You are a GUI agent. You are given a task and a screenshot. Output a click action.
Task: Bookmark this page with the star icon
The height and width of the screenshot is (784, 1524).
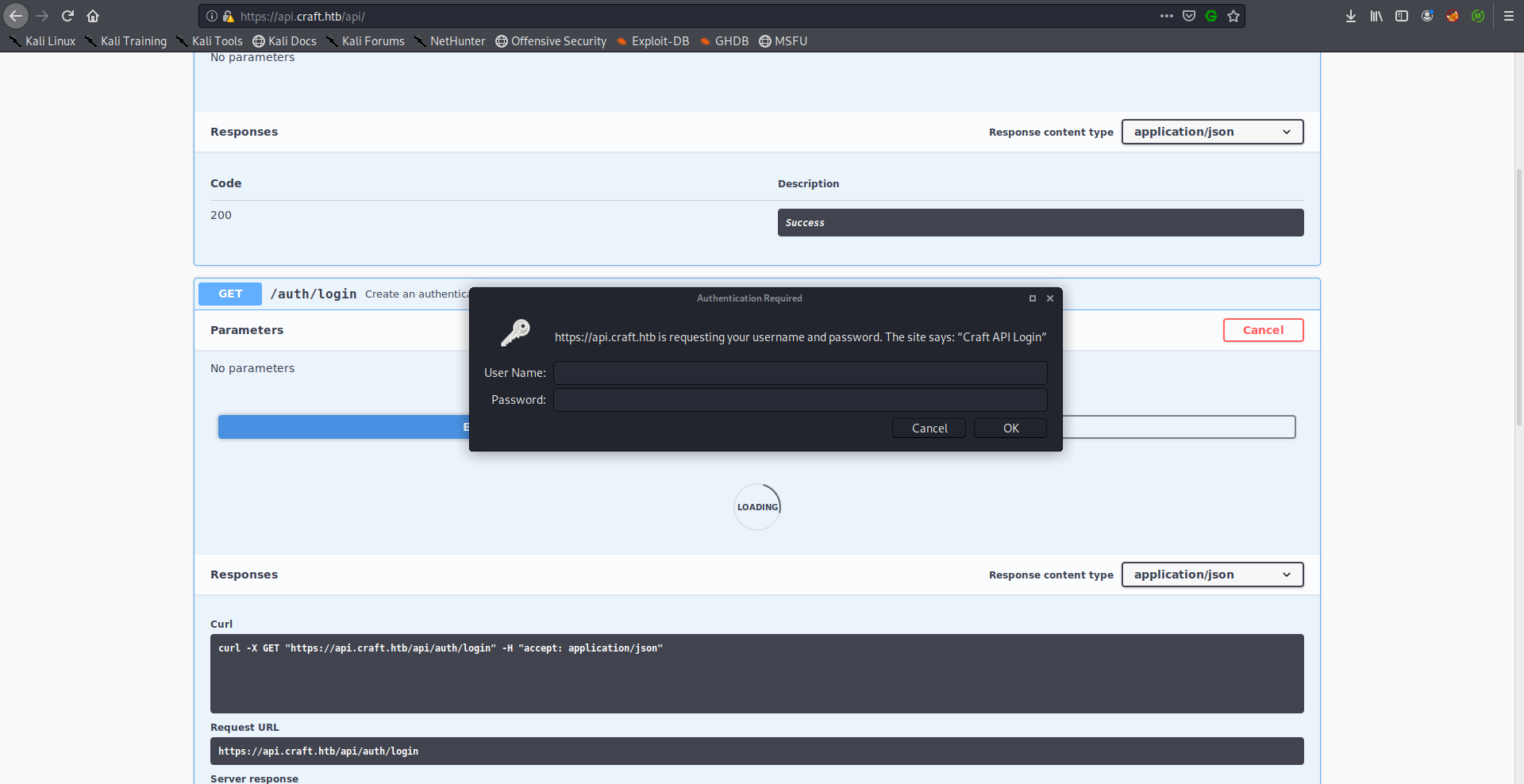1233,16
